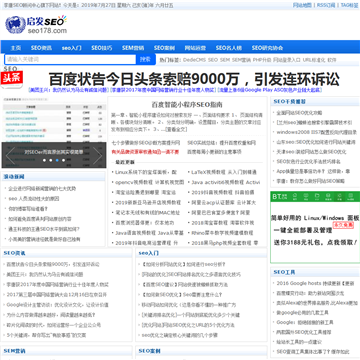Open the Java语言视频教程 article link
Image resolution: width=360 pixels, height=360 pixels.
pos(149,233)
